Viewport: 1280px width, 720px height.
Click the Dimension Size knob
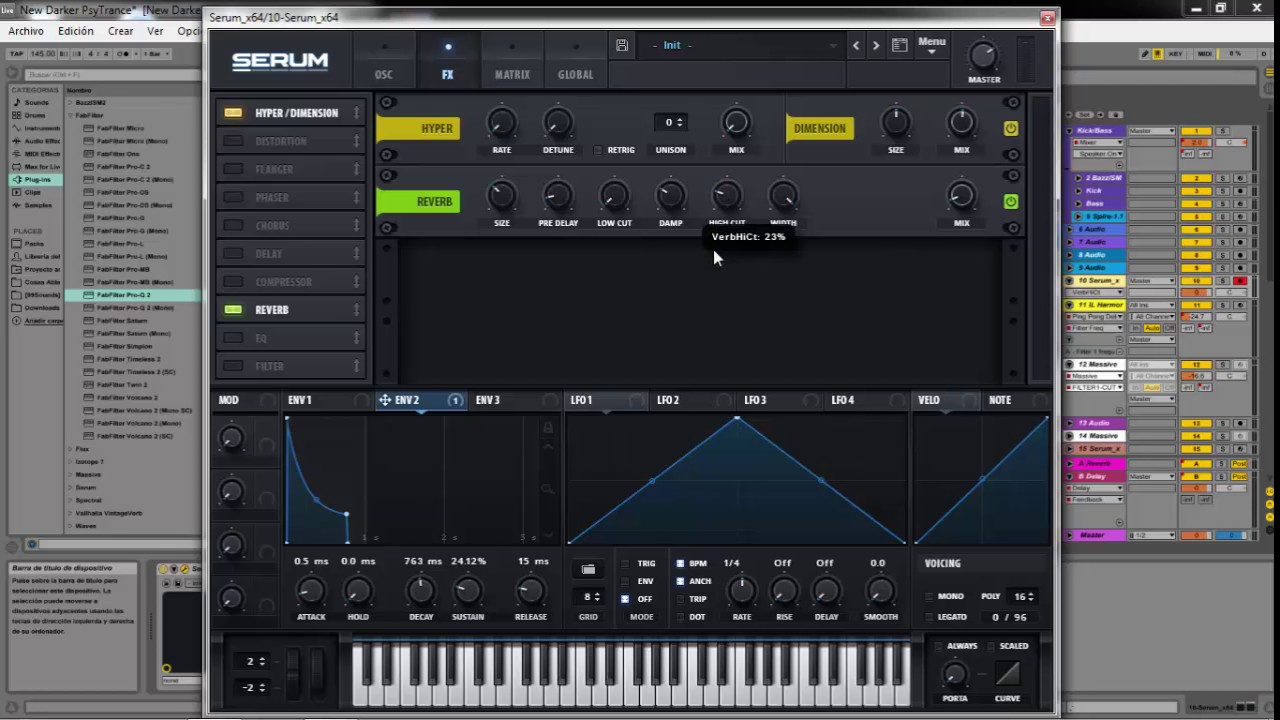click(896, 123)
